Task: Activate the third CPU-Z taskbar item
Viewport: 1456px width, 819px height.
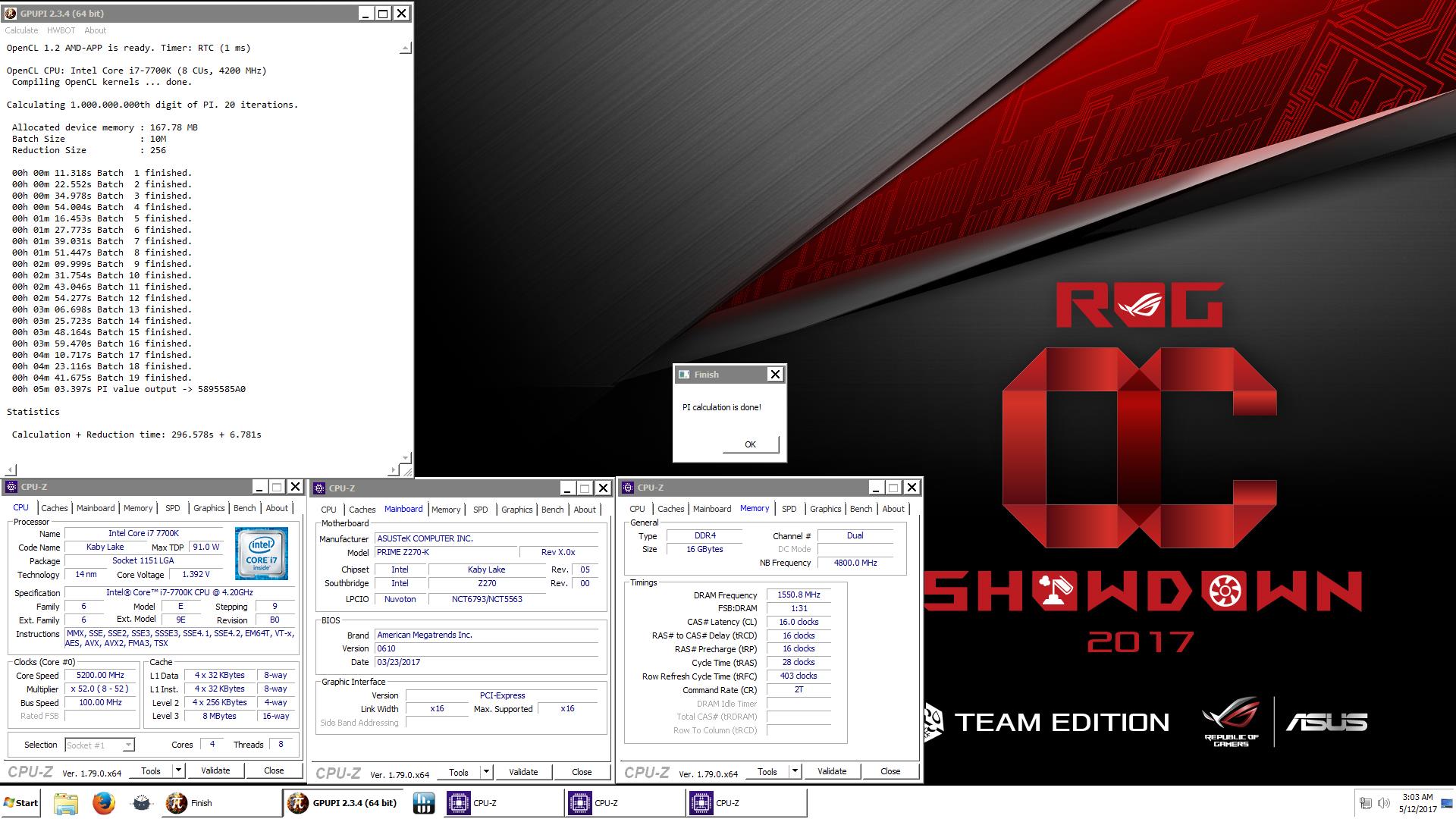Action: pyautogui.click(x=745, y=803)
